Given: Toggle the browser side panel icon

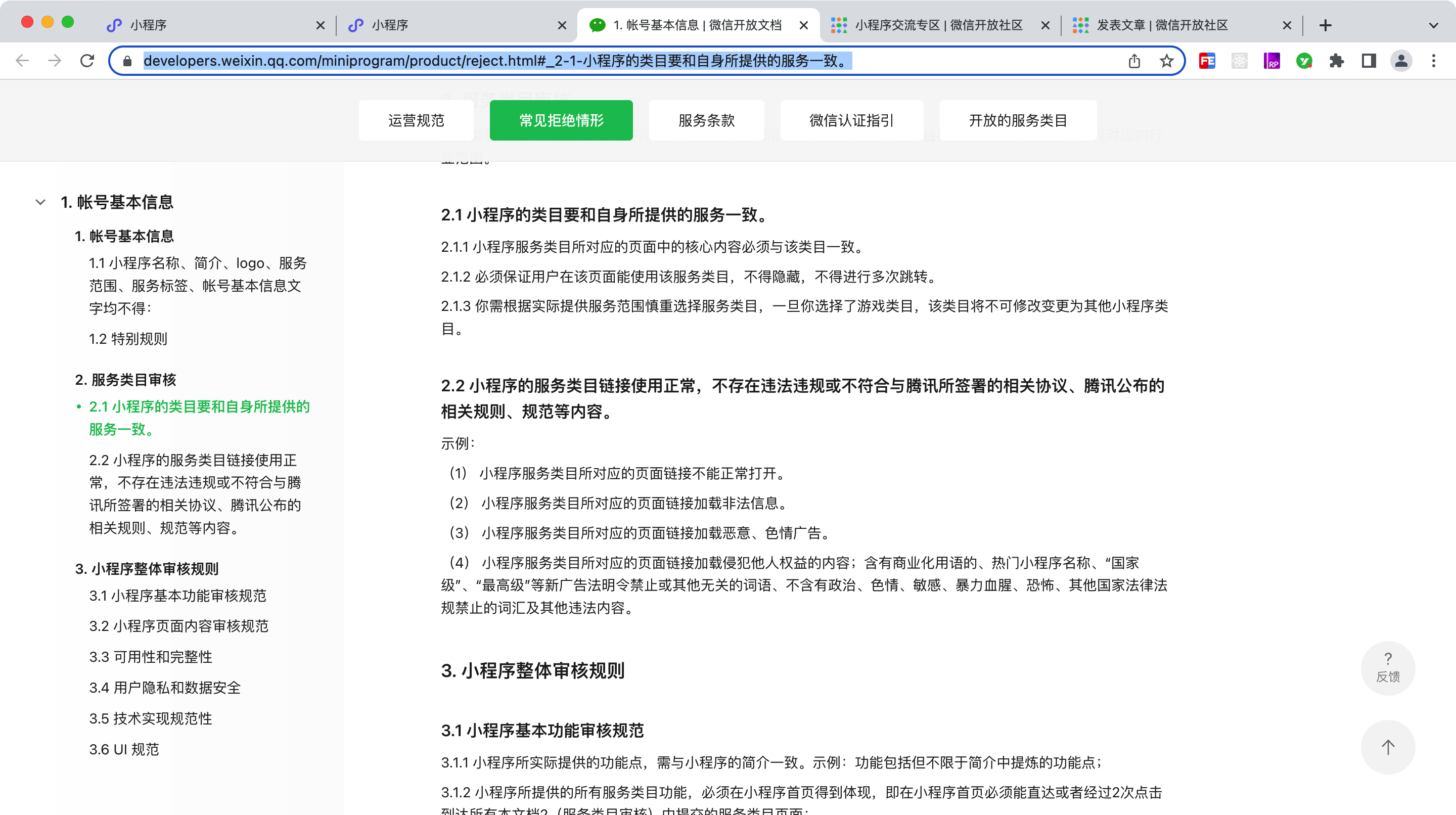Looking at the screenshot, I should 1369,61.
